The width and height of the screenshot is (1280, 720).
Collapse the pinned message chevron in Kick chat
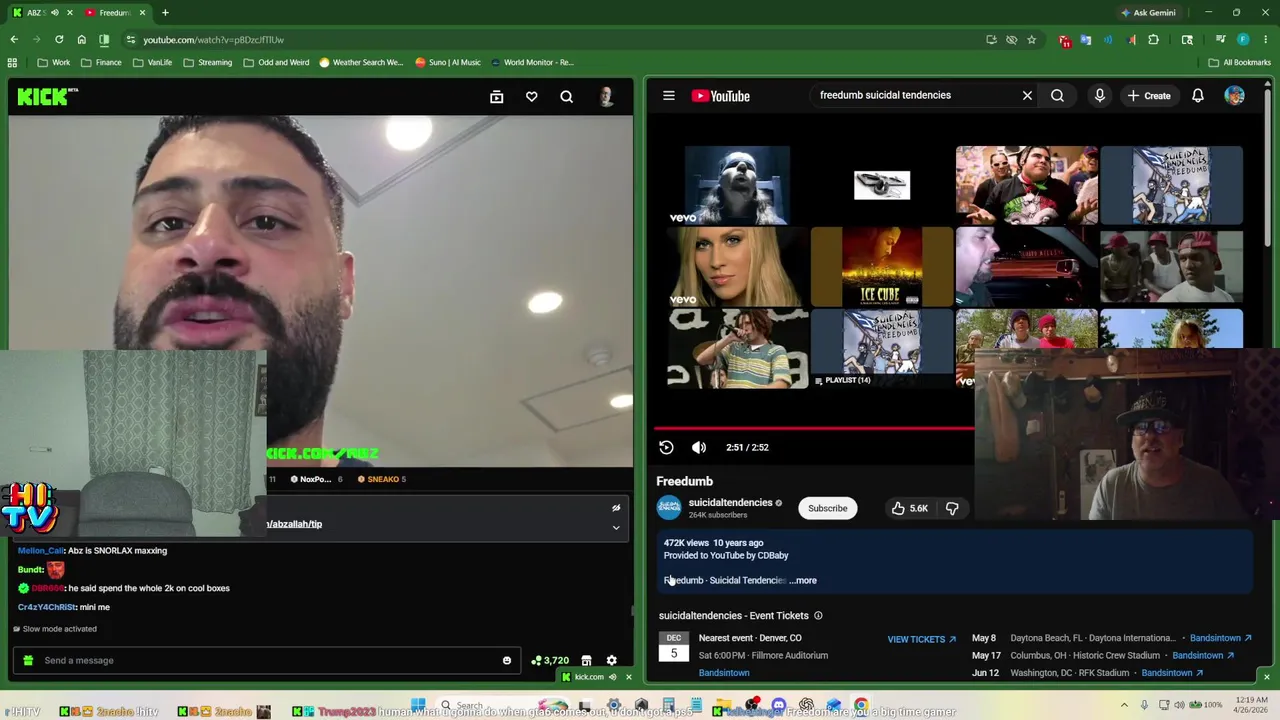(x=616, y=527)
